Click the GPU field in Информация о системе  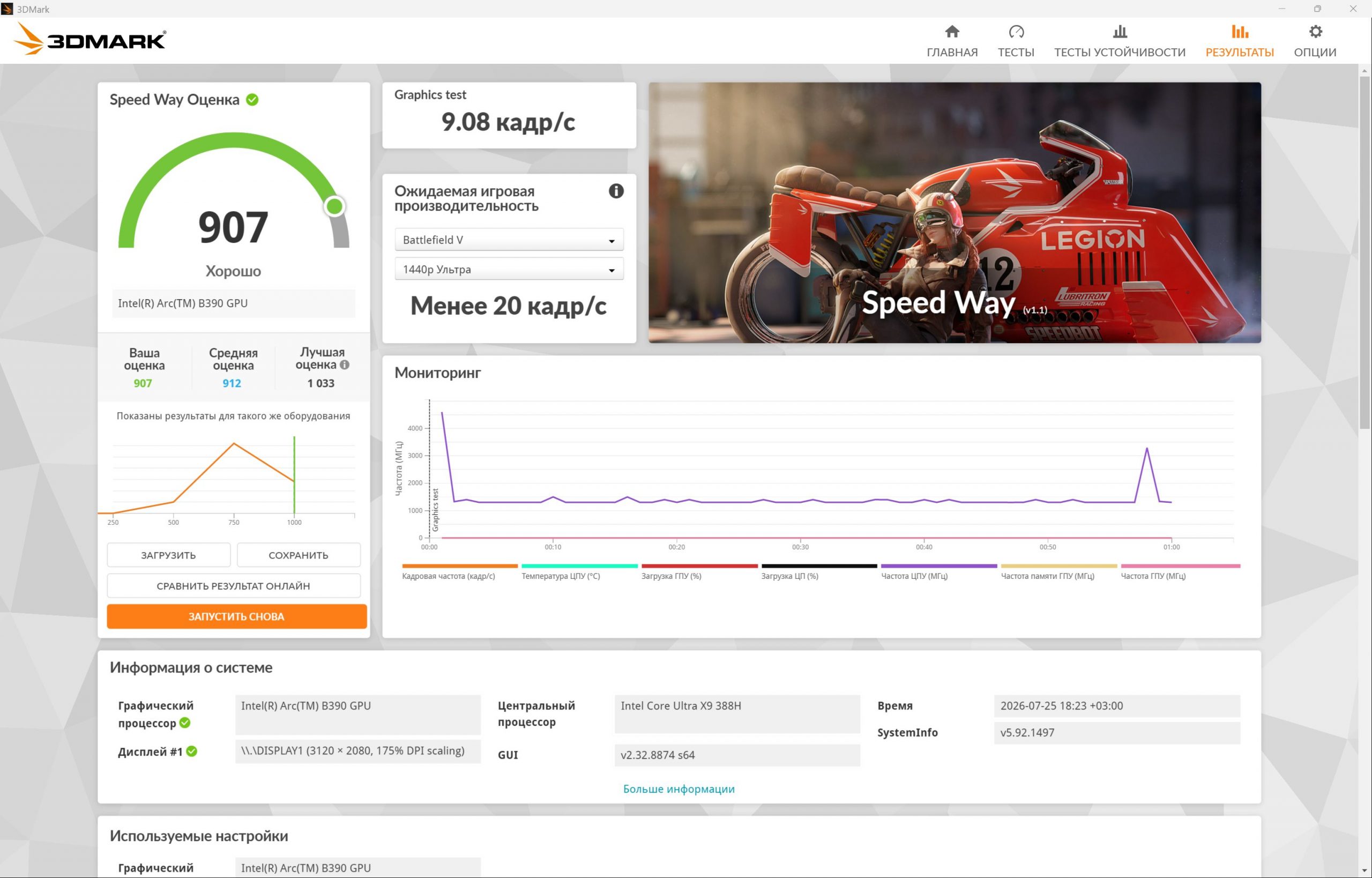pyautogui.click(x=358, y=714)
